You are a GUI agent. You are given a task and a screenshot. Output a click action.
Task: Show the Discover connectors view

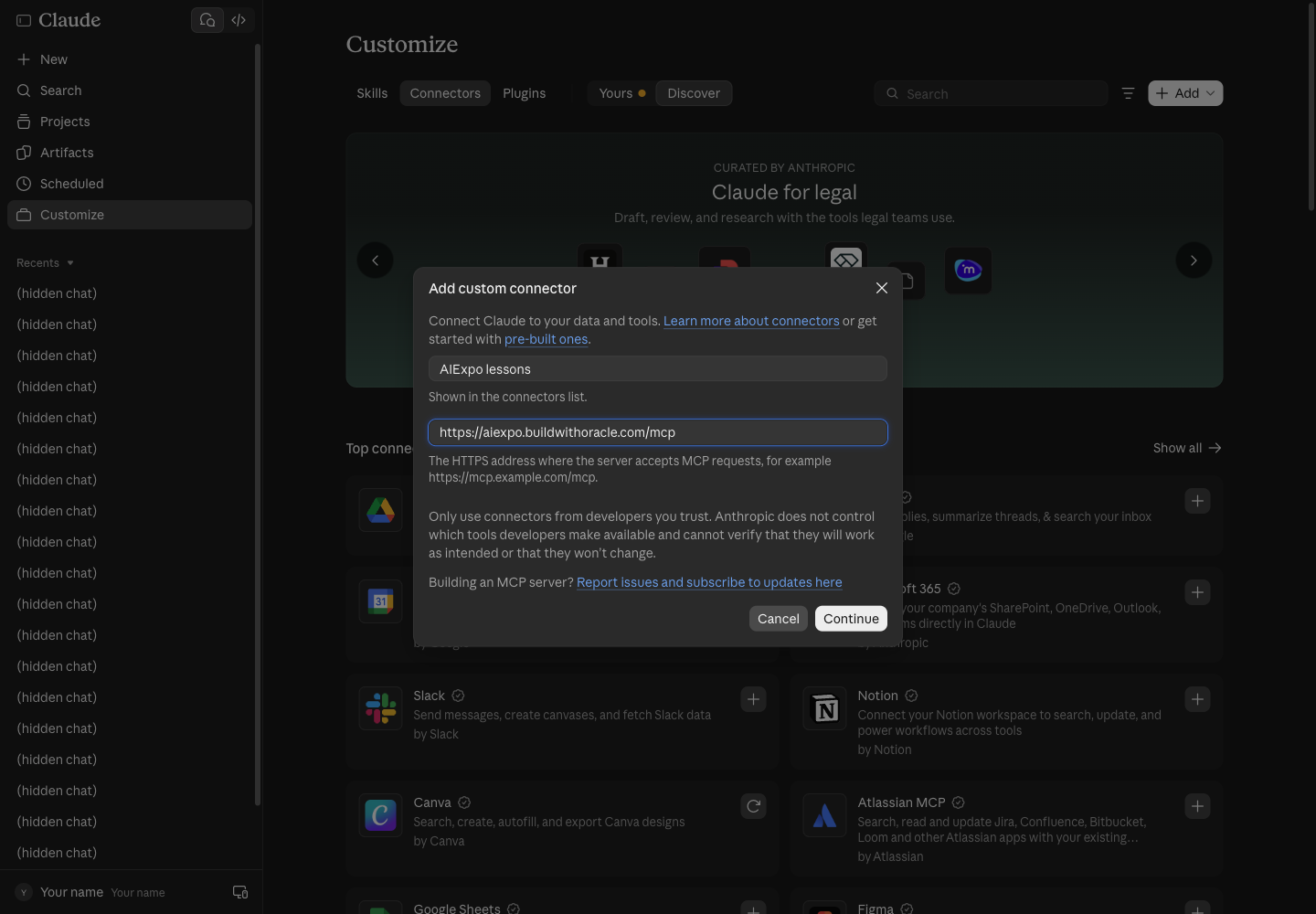(694, 93)
